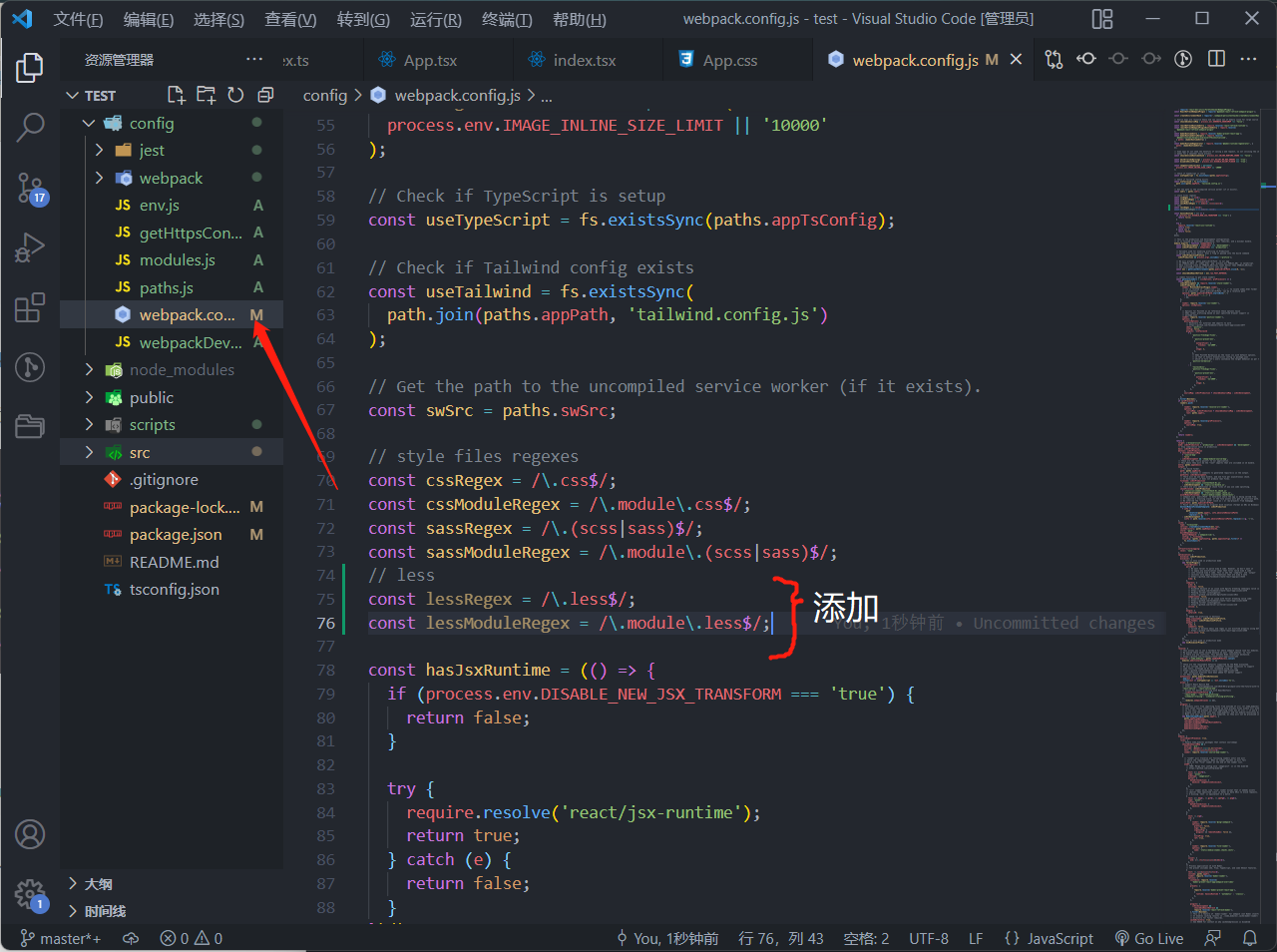Open the 终端(T) menu
This screenshot has height=952, width=1277.
(x=507, y=19)
